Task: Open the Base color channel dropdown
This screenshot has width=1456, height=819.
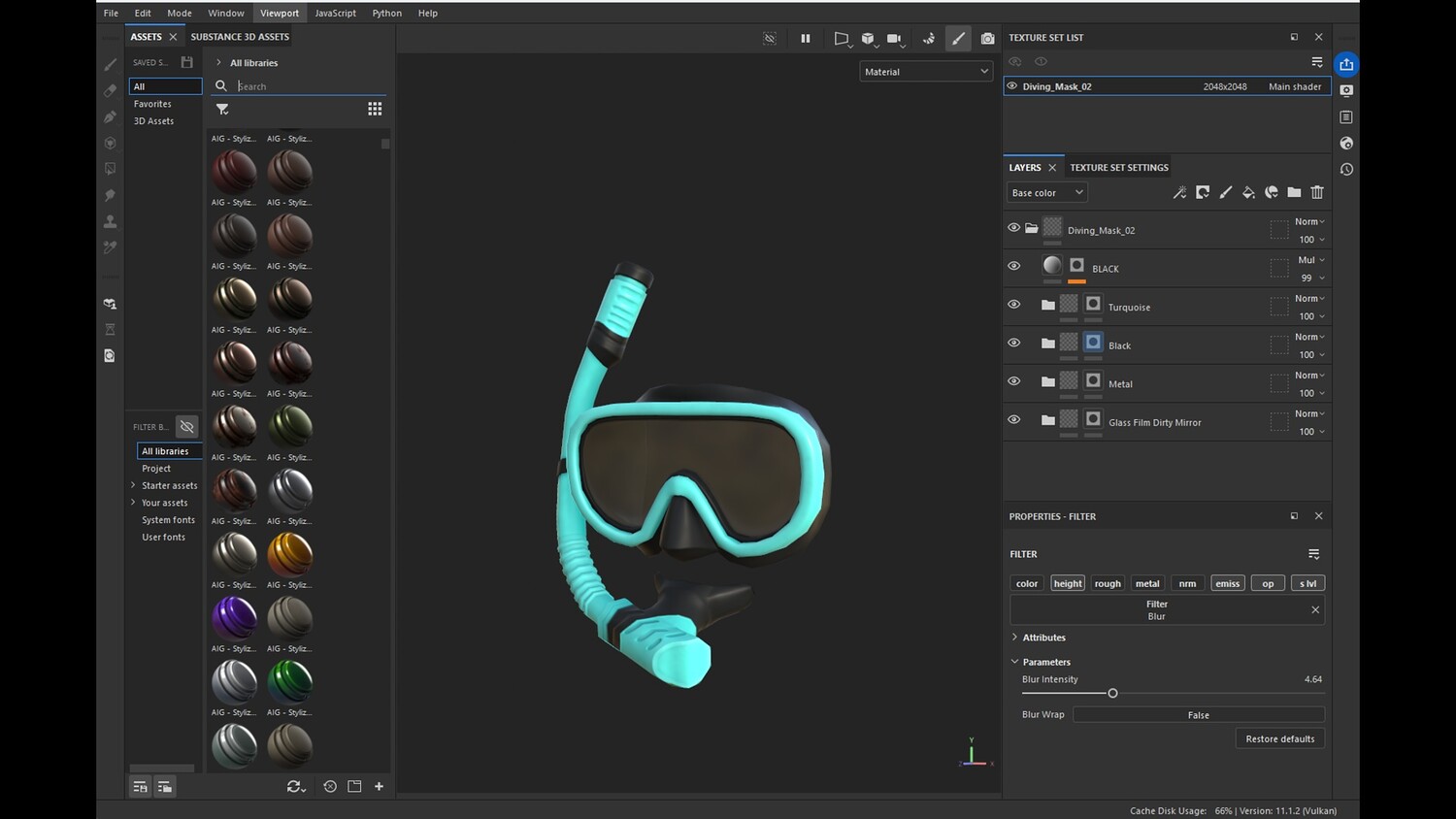Action: 1046,193
